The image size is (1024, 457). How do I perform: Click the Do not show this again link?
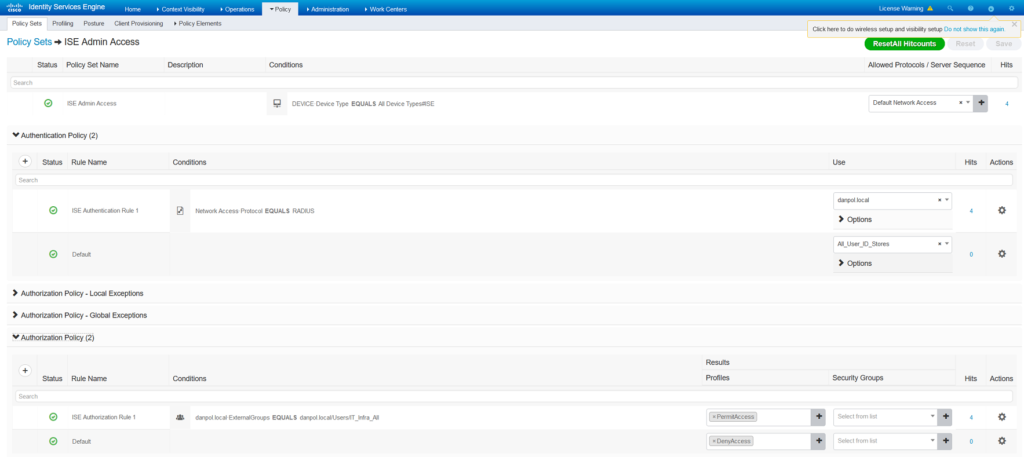[x=974, y=29]
